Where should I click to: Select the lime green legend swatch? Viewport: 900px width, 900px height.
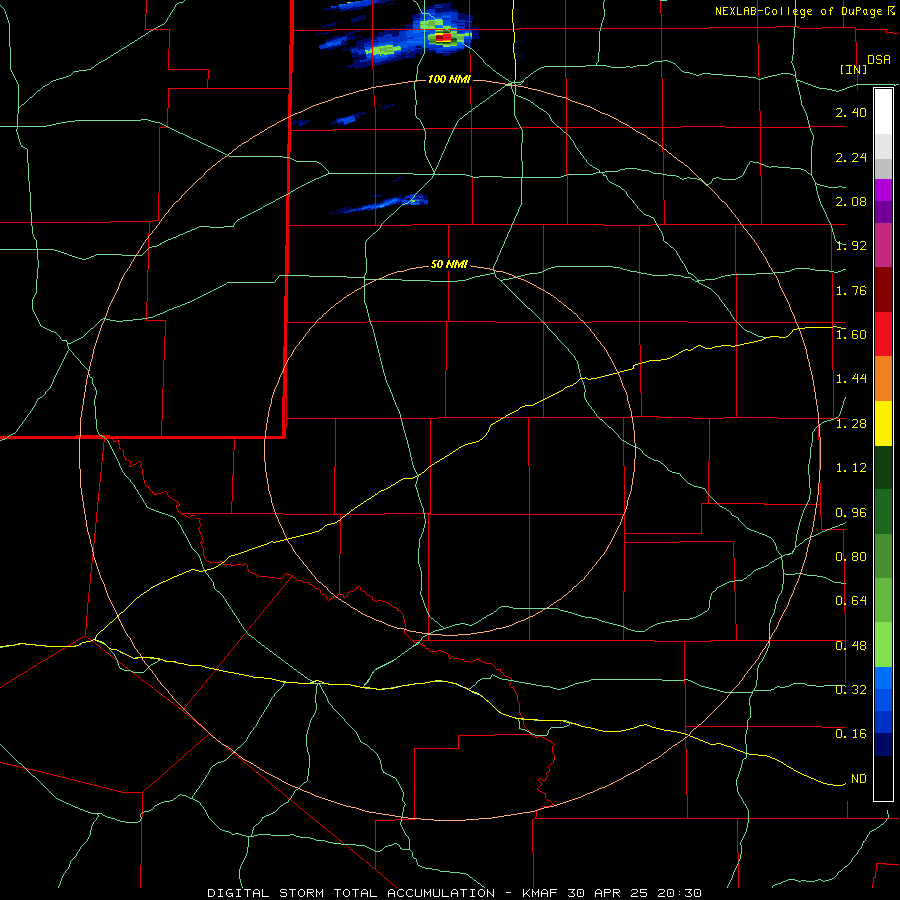(883, 645)
